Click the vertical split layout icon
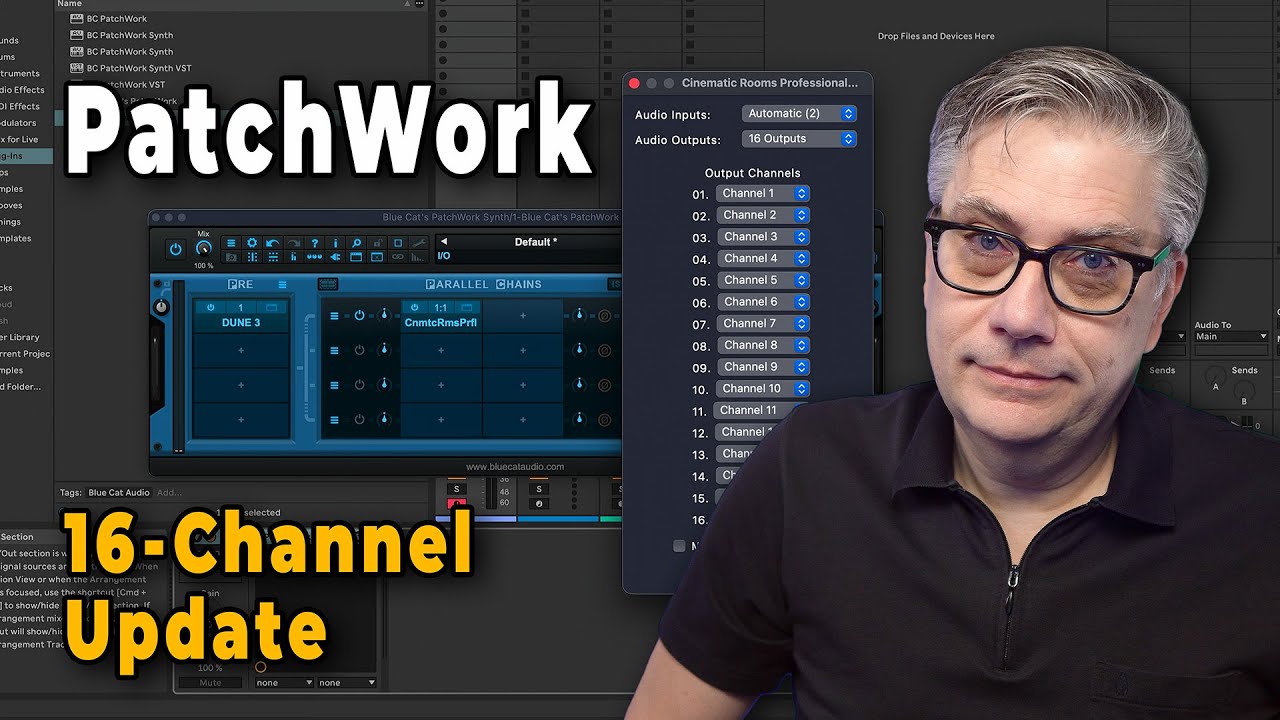The height and width of the screenshot is (720, 1280). [x=252, y=257]
